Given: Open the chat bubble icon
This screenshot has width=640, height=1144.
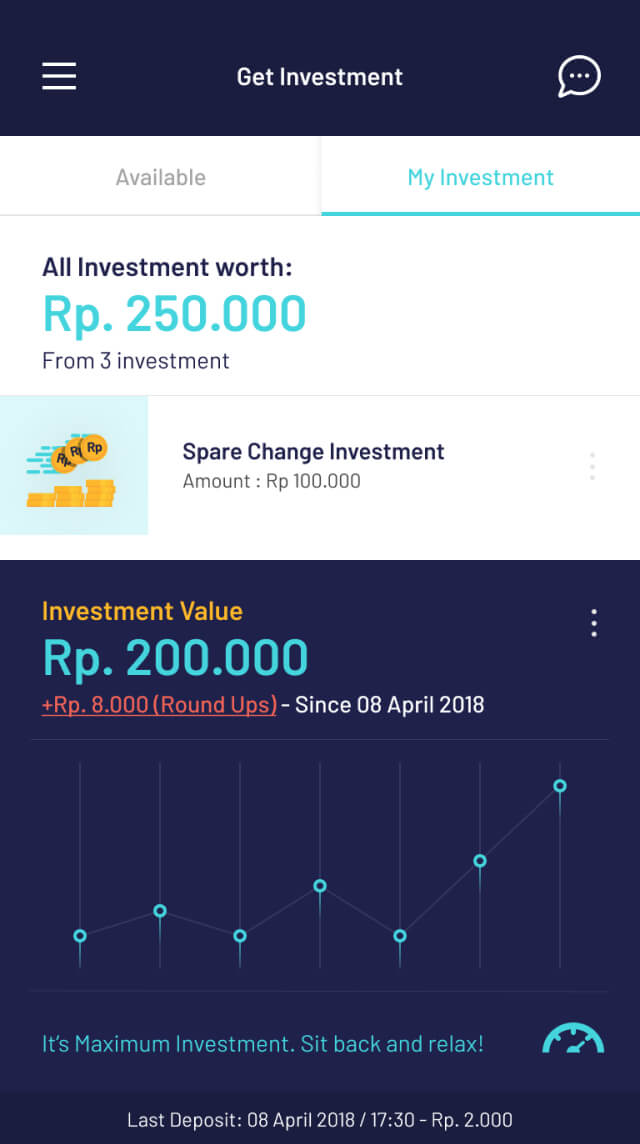Looking at the screenshot, I should [x=579, y=77].
